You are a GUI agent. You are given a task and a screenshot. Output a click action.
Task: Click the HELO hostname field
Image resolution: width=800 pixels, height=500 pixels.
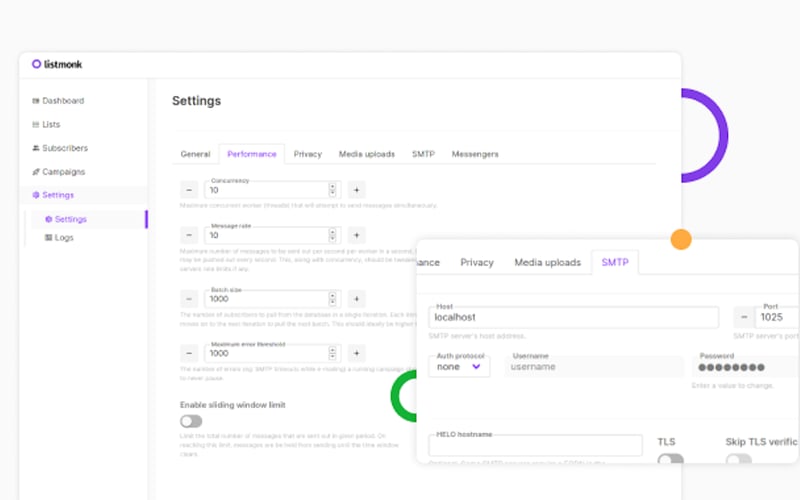(535, 445)
